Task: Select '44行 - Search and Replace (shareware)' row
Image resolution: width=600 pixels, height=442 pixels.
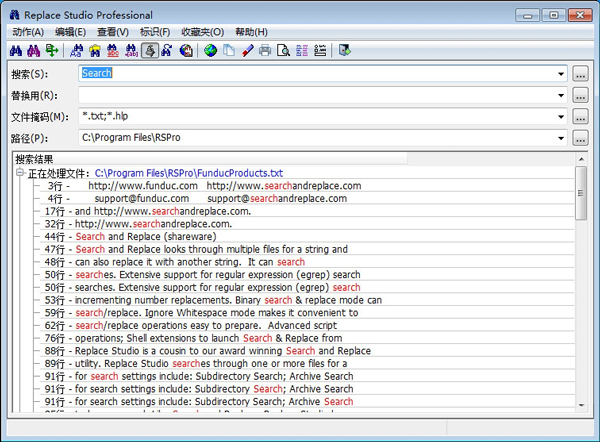Action: coord(307,236)
